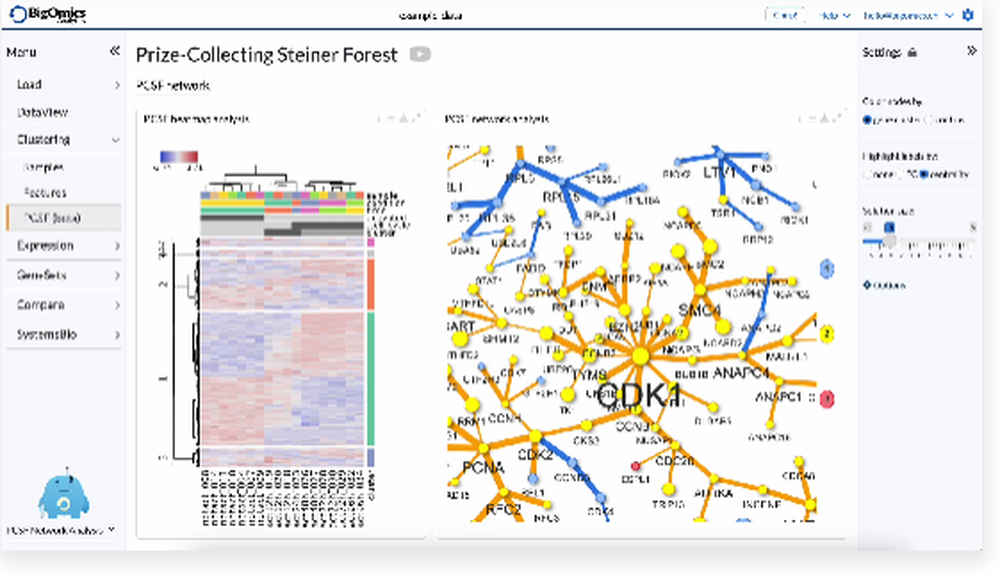
Task: Choose the first Colored nodes by option
Action: (867, 119)
